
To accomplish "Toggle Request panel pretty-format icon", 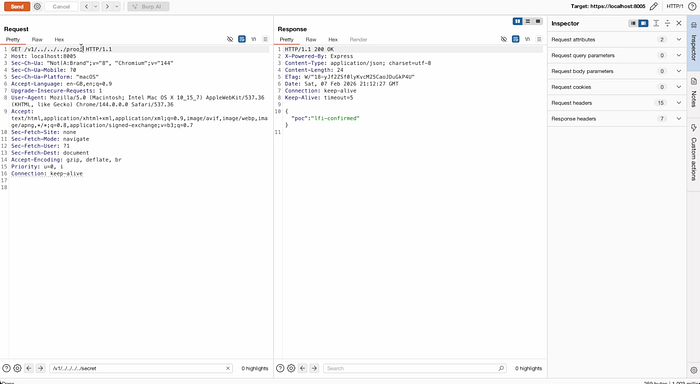I will coord(242,39).
